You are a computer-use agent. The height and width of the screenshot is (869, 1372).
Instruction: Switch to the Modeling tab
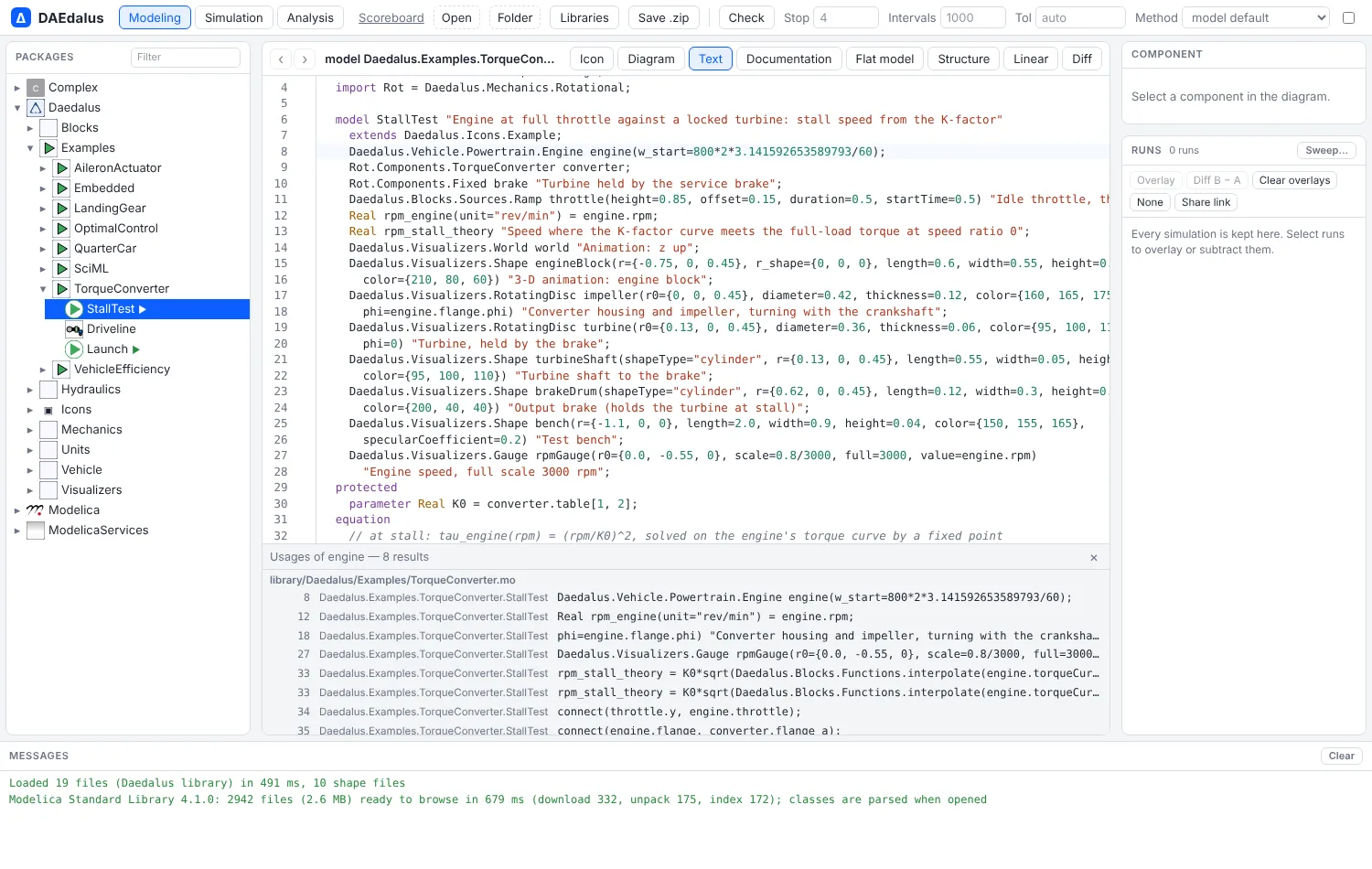click(x=155, y=17)
